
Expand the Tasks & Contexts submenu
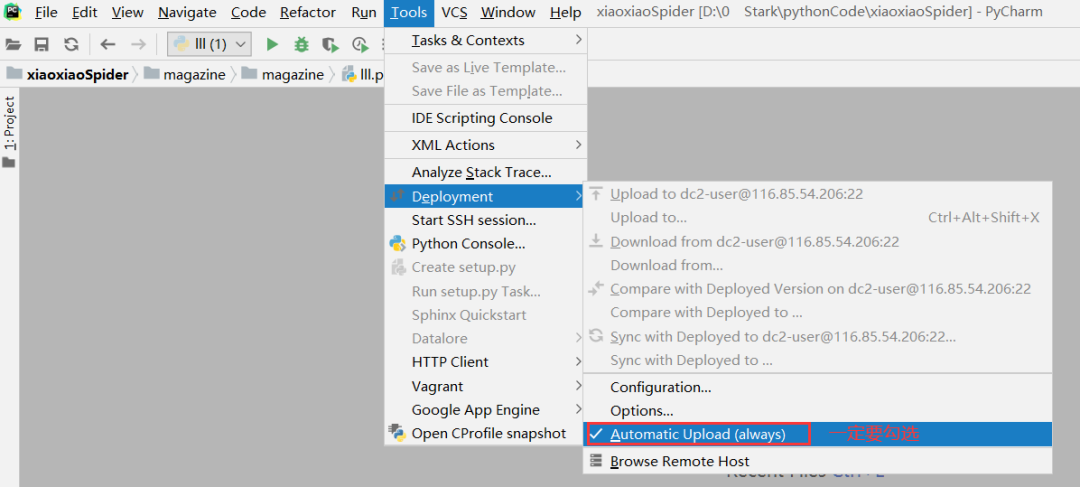486,40
